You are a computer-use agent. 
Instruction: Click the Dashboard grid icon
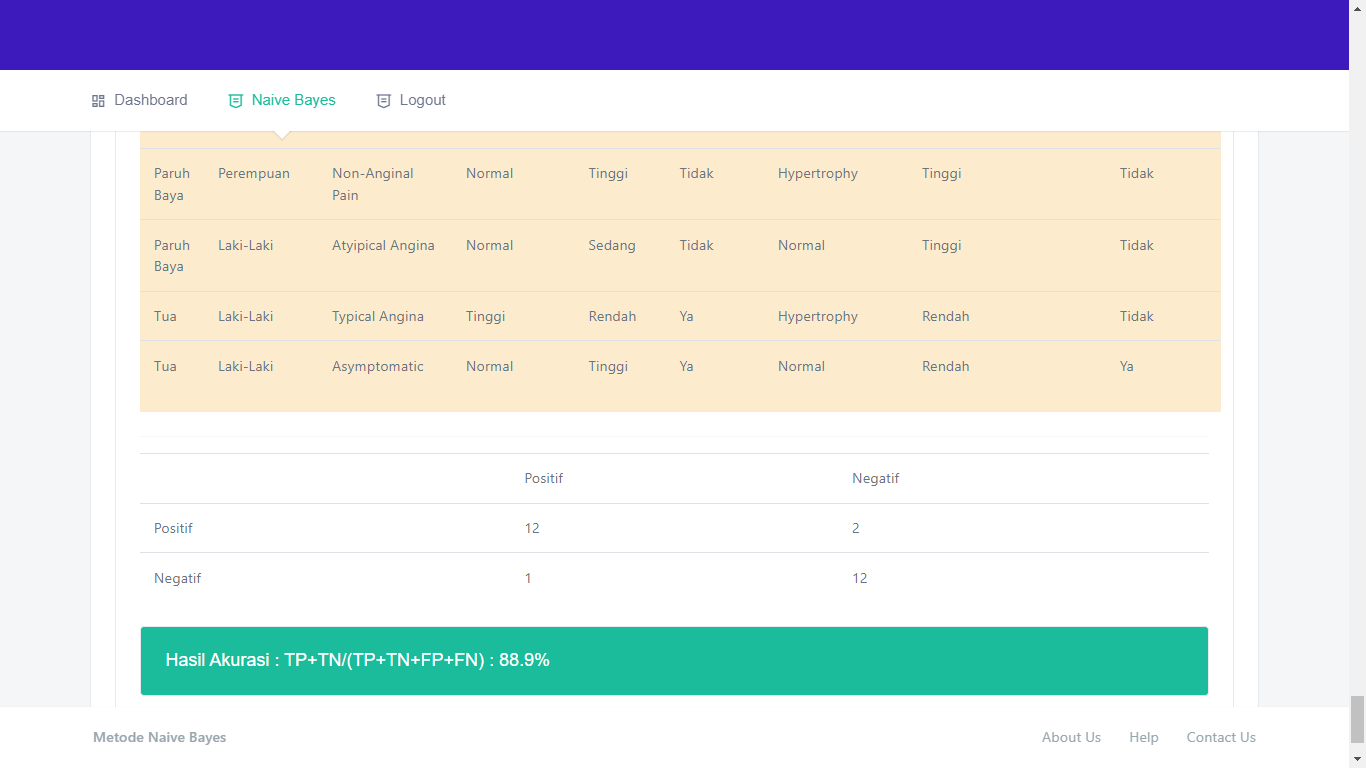tap(98, 101)
